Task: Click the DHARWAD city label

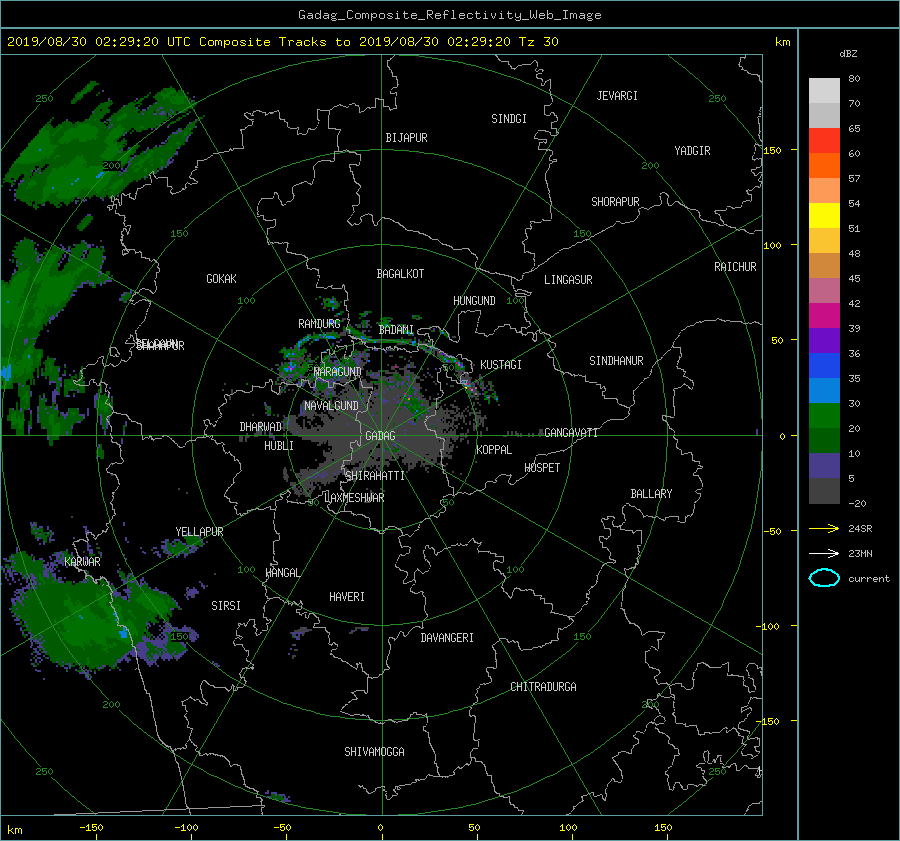Action: pos(261,427)
